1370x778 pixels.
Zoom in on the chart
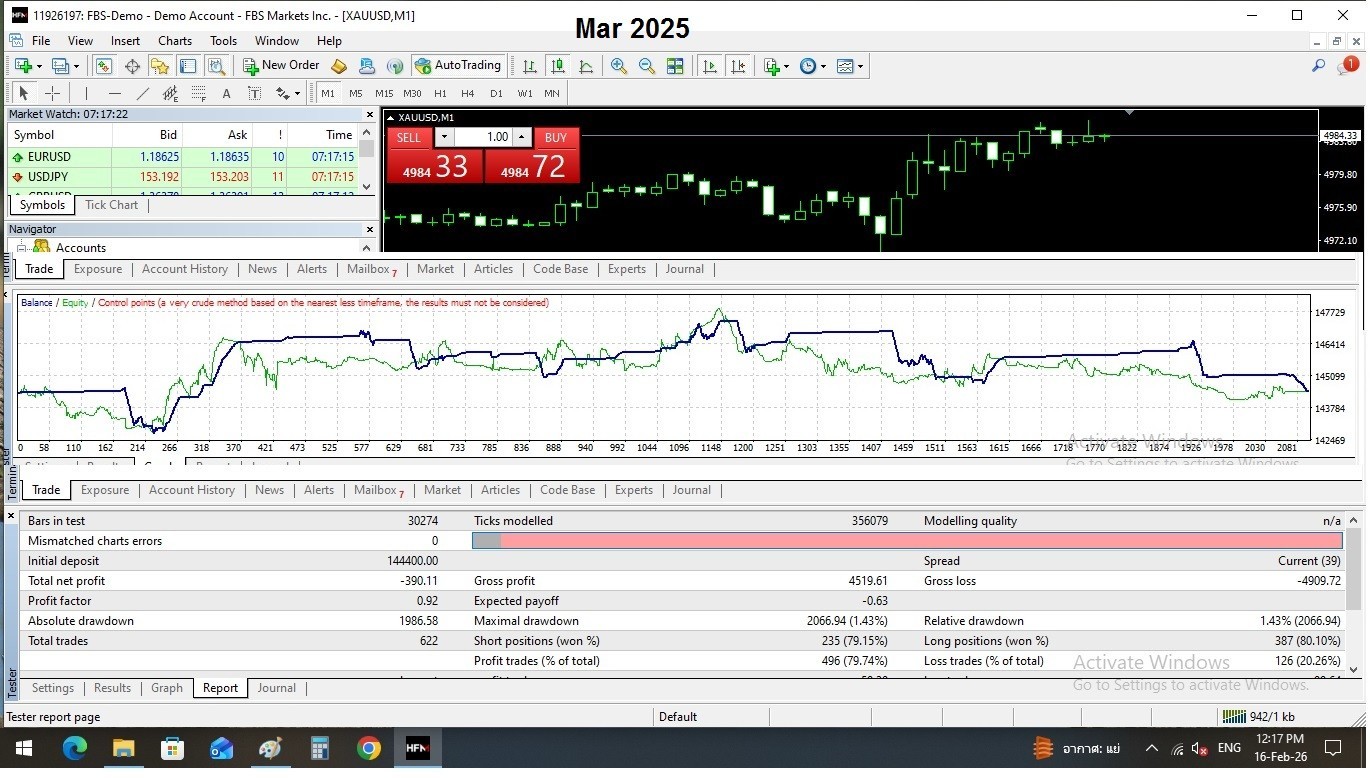click(x=619, y=66)
